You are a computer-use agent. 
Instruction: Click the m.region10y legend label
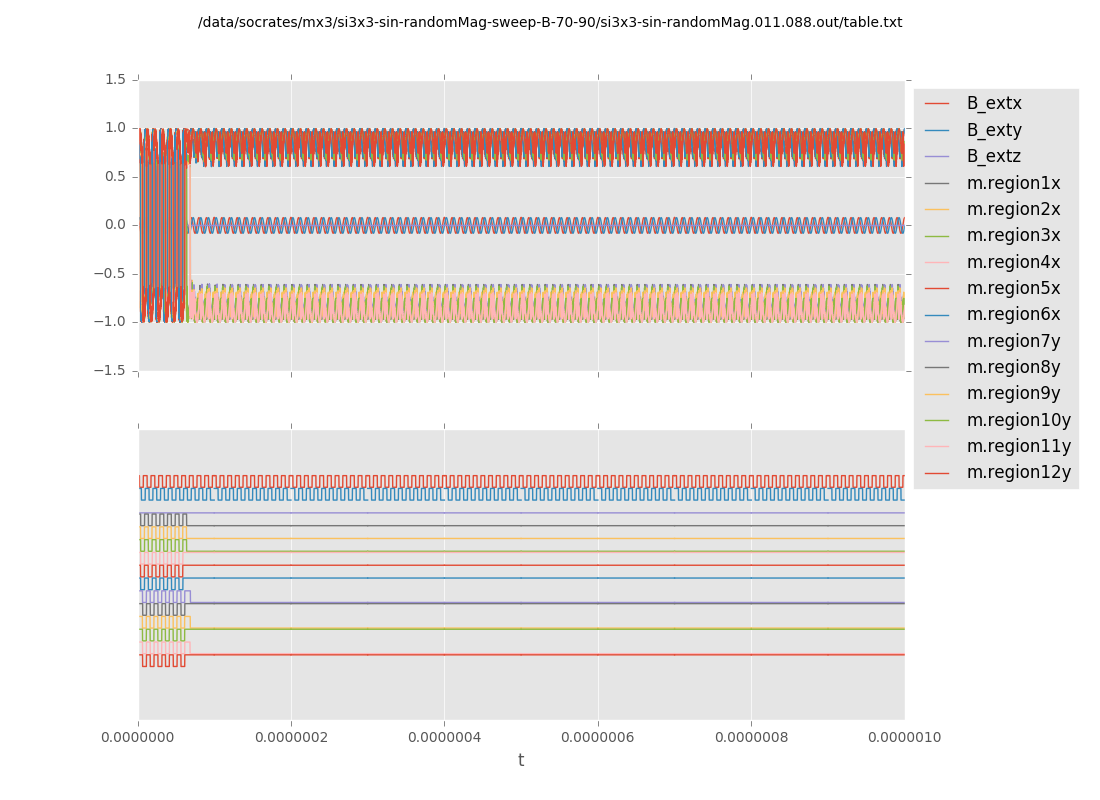1018,420
